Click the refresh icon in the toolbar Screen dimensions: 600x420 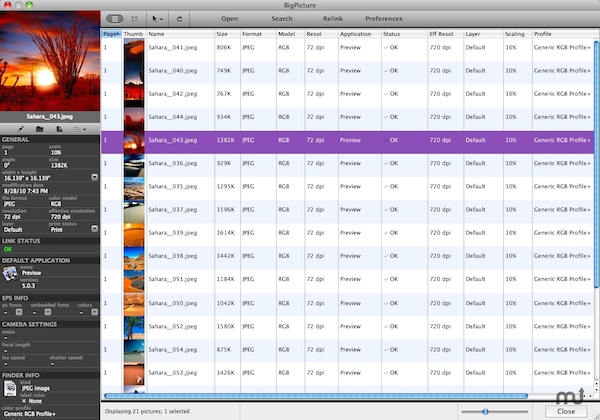coord(180,18)
